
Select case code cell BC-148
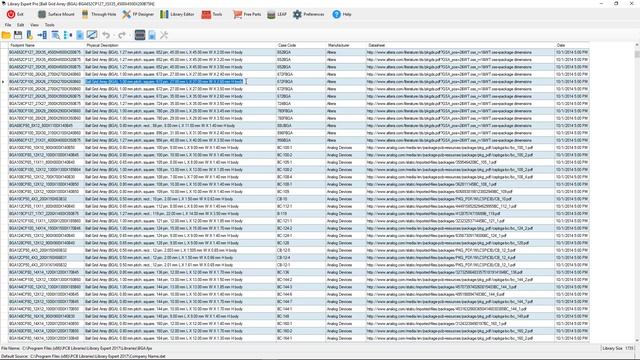point(301,316)
